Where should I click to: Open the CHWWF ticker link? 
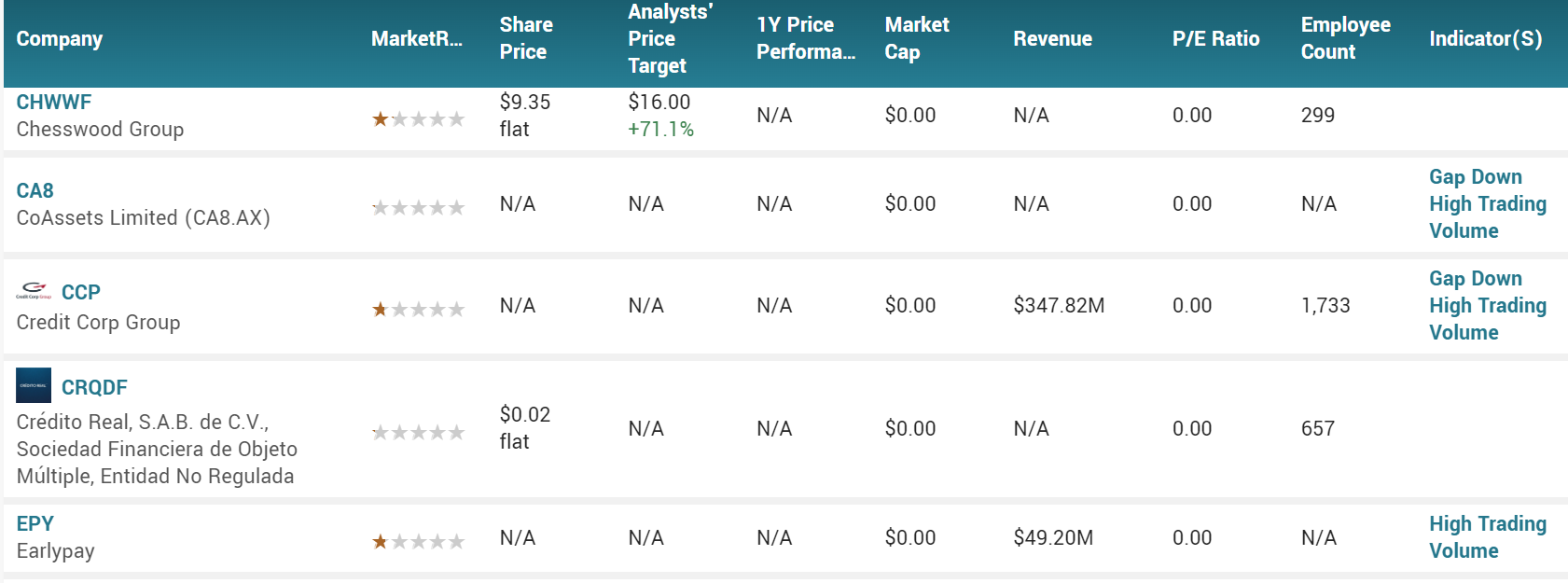(54, 103)
